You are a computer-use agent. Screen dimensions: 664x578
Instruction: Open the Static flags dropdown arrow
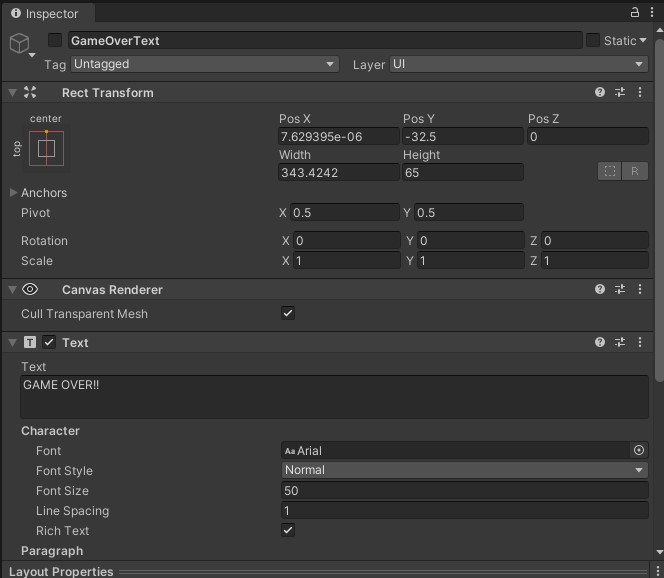click(643, 41)
